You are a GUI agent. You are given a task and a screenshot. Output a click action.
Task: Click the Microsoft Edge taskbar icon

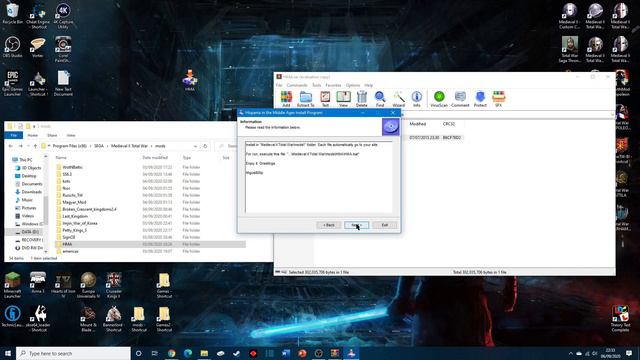[188, 353]
